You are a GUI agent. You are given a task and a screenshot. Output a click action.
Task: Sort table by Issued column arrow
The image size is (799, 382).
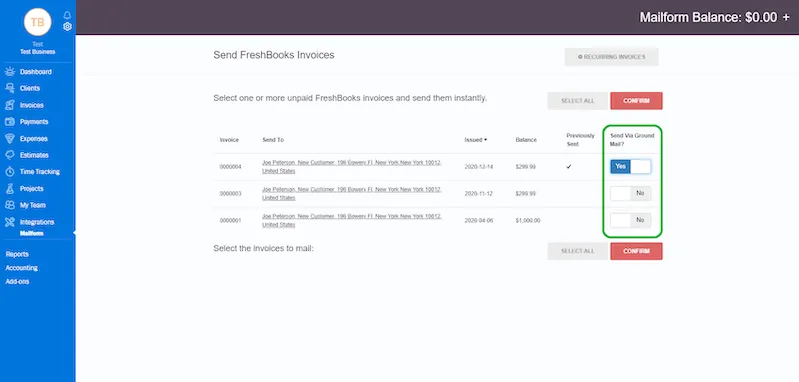(x=486, y=140)
